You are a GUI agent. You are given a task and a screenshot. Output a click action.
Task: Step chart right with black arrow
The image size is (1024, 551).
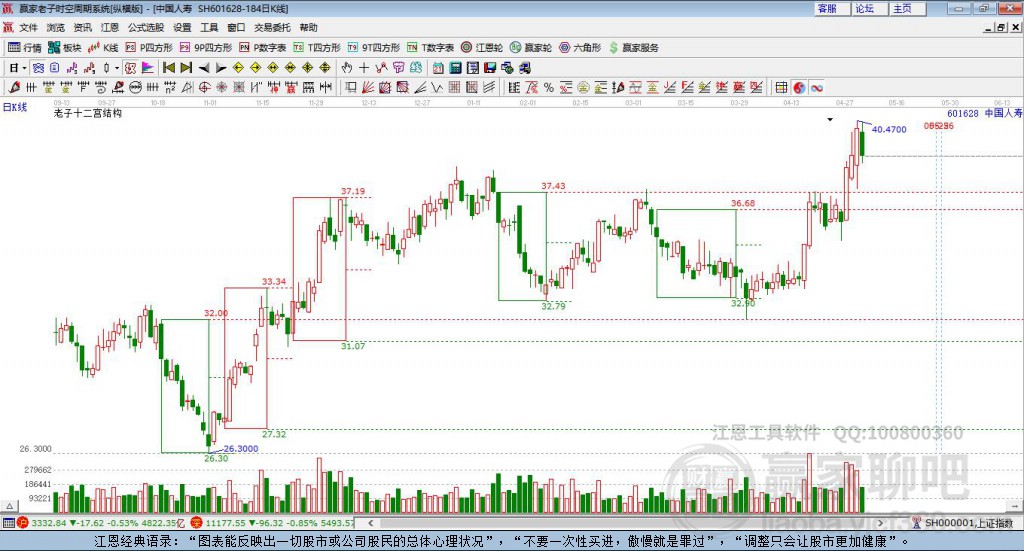click(221, 68)
